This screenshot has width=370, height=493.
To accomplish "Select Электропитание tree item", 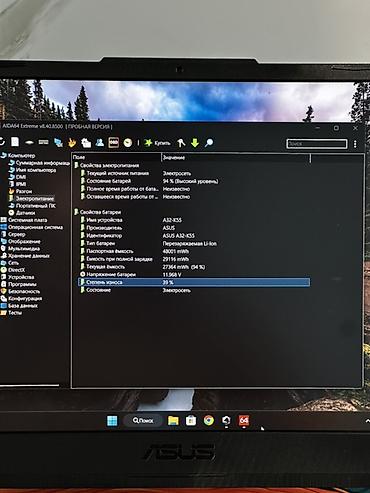I will (31, 198).
